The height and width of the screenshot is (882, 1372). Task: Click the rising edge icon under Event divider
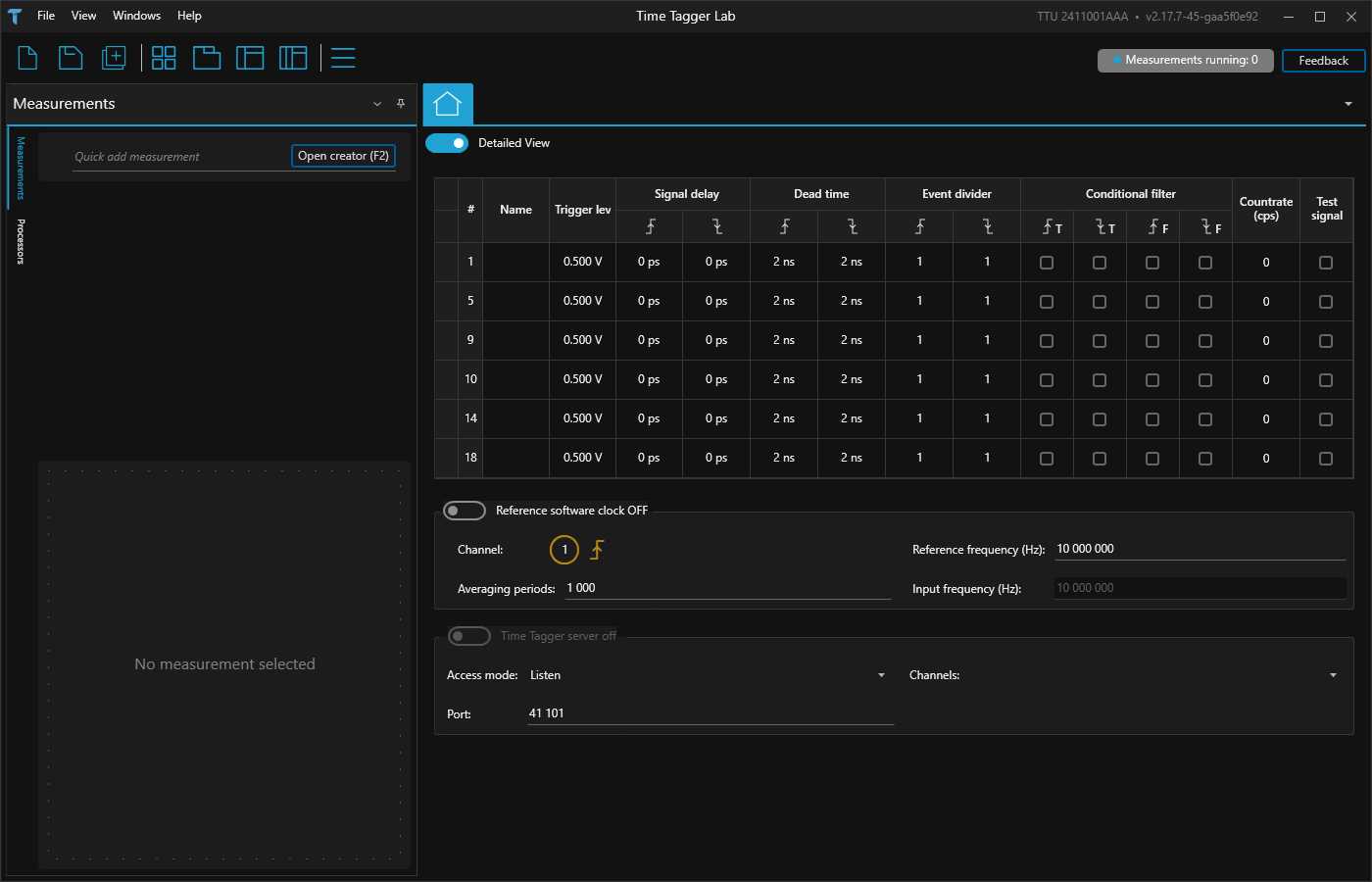(919, 226)
